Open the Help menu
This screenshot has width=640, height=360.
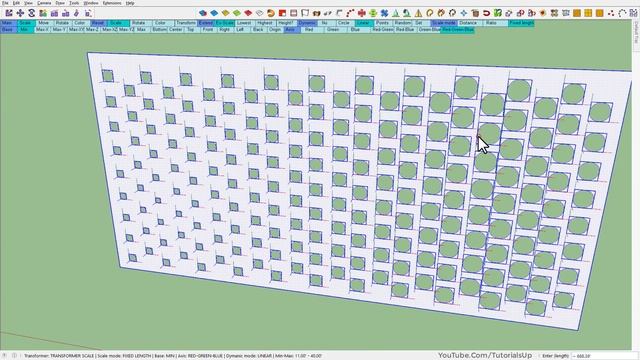pos(130,3)
